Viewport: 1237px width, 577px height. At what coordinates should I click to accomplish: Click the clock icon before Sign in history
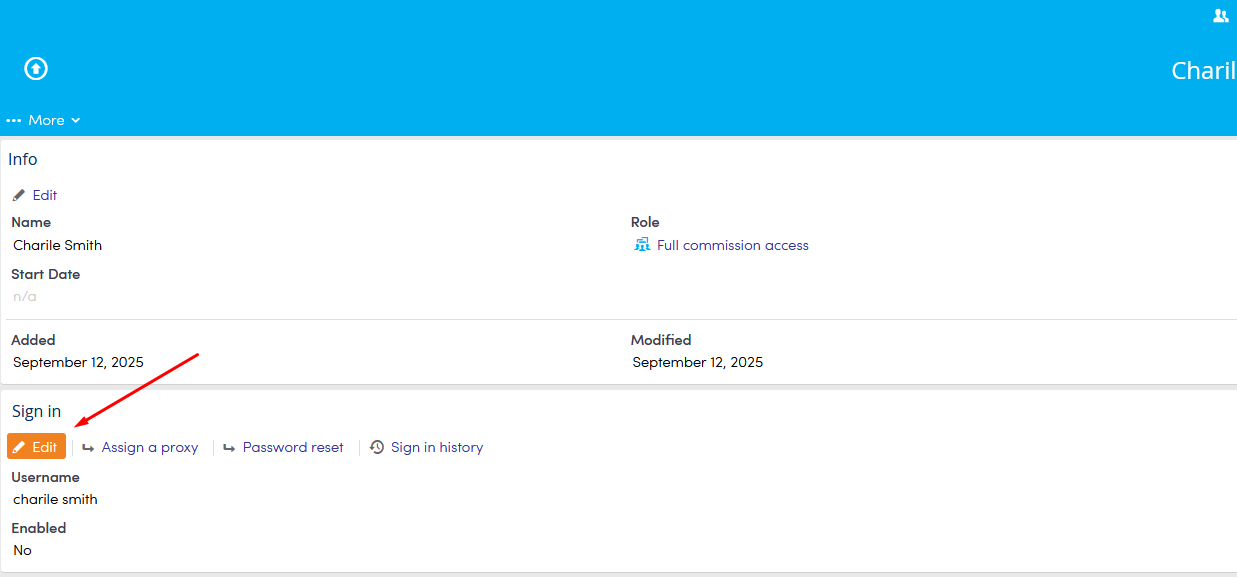[x=377, y=447]
